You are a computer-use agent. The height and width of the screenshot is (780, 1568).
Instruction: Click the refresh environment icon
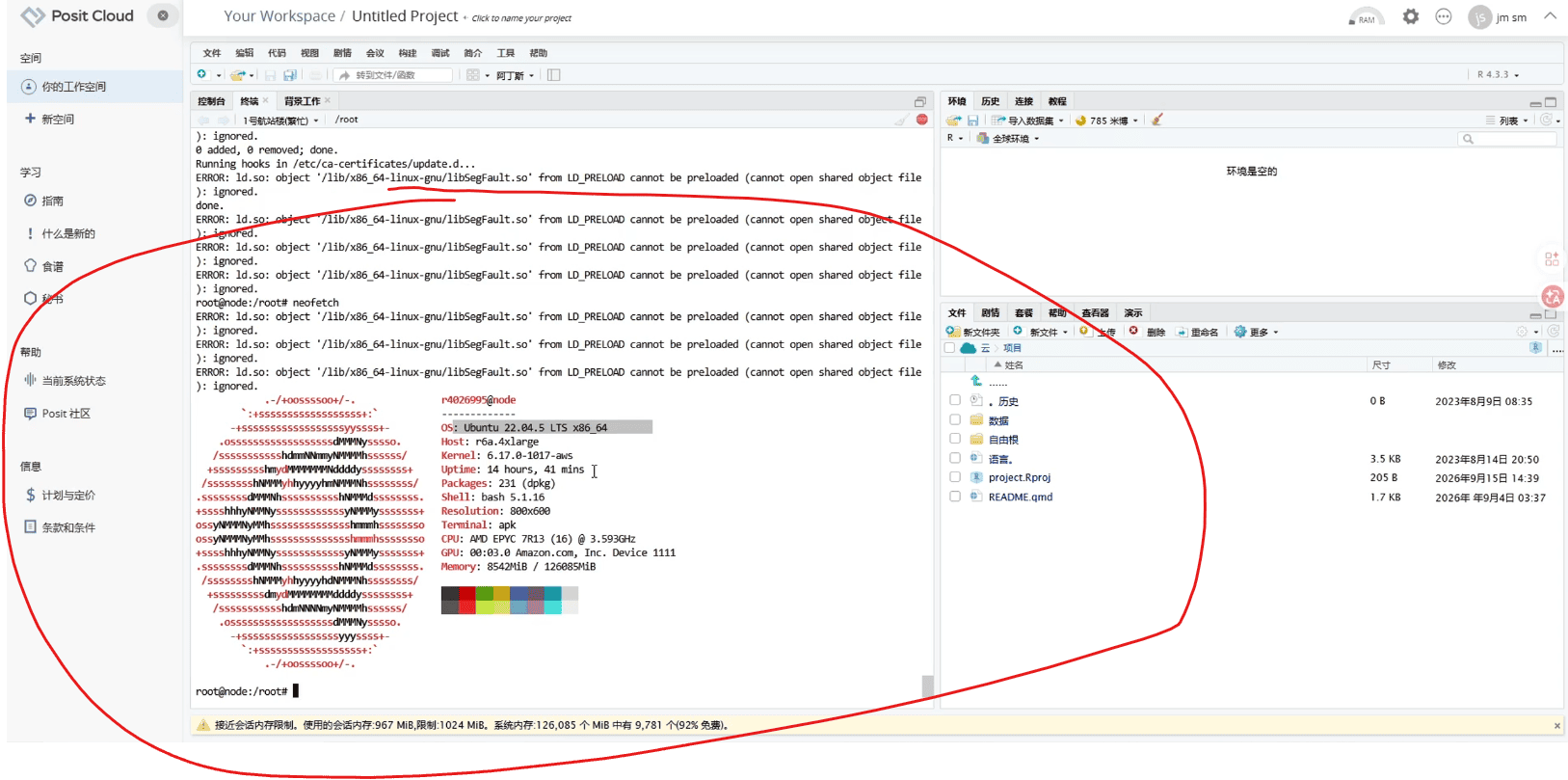coord(1547,121)
